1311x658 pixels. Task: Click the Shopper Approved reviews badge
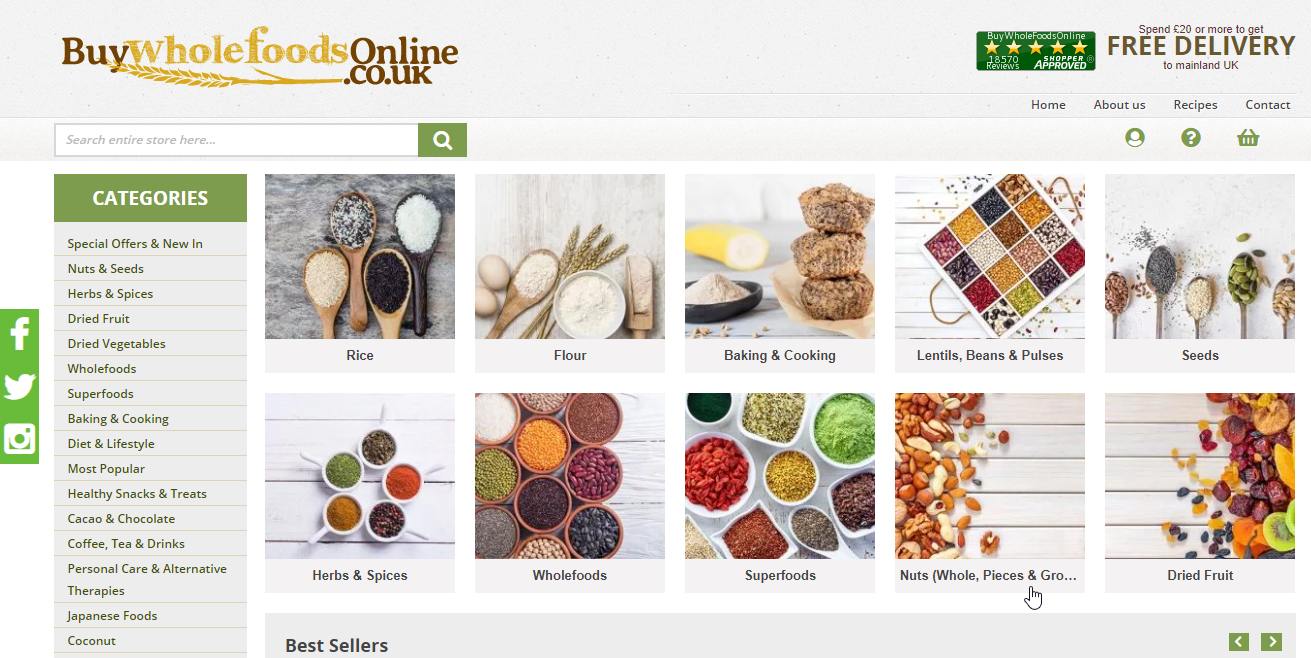[1035, 51]
